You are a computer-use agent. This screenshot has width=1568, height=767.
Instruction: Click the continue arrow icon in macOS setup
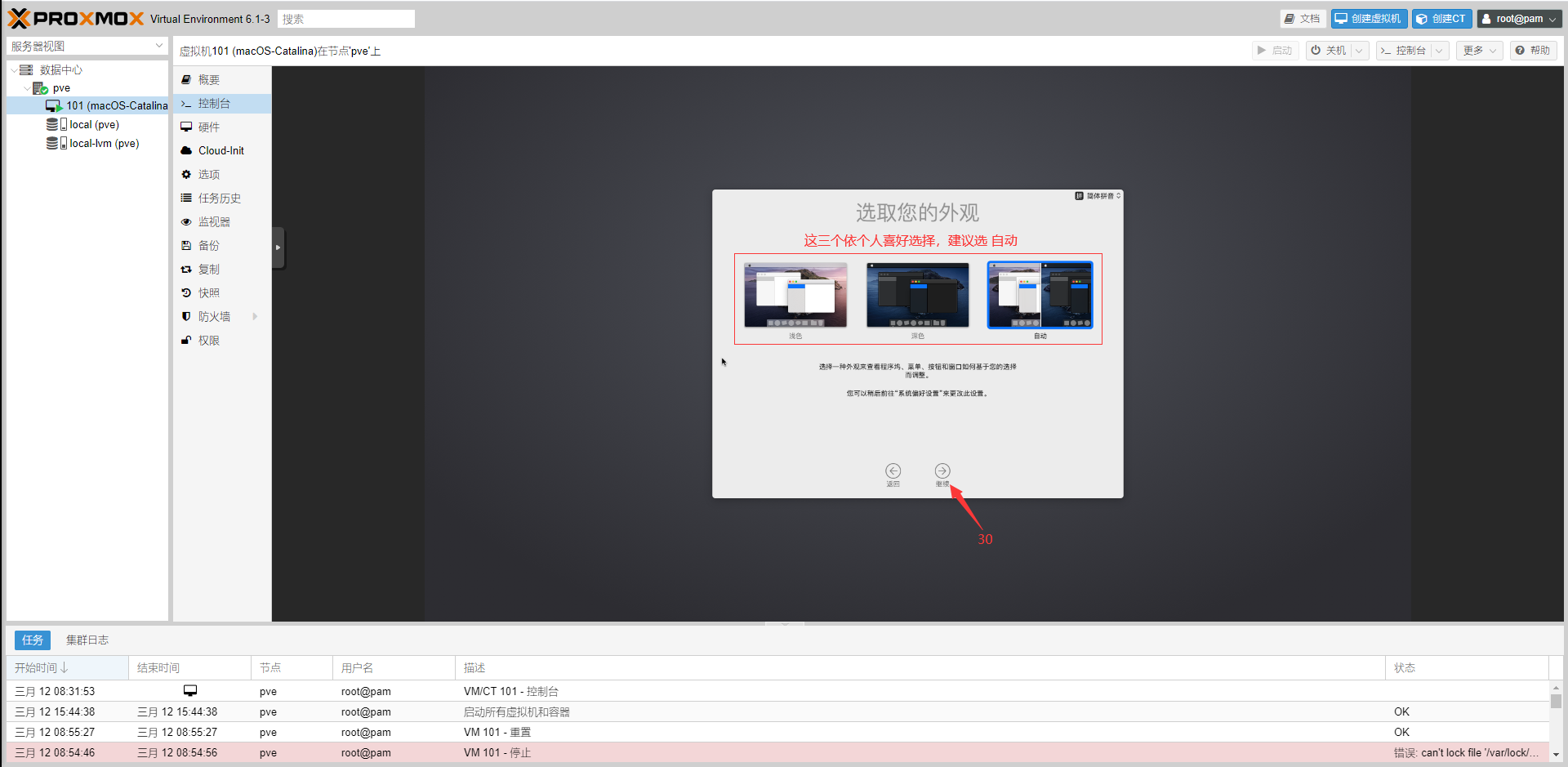[x=942, y=470]
